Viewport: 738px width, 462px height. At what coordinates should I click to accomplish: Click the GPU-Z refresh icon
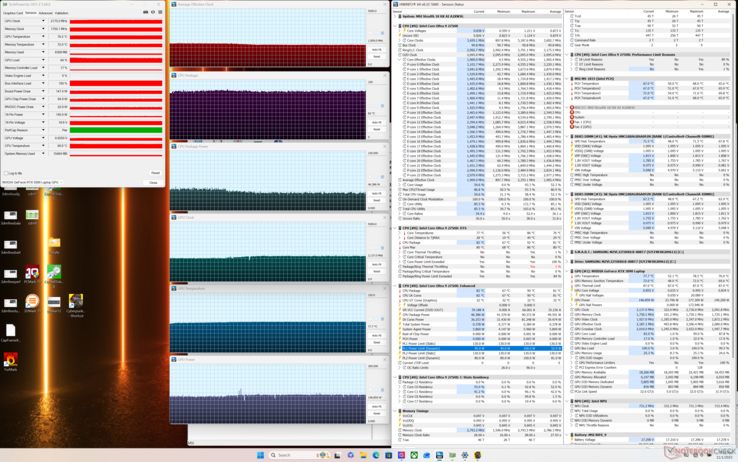[153, 13]
